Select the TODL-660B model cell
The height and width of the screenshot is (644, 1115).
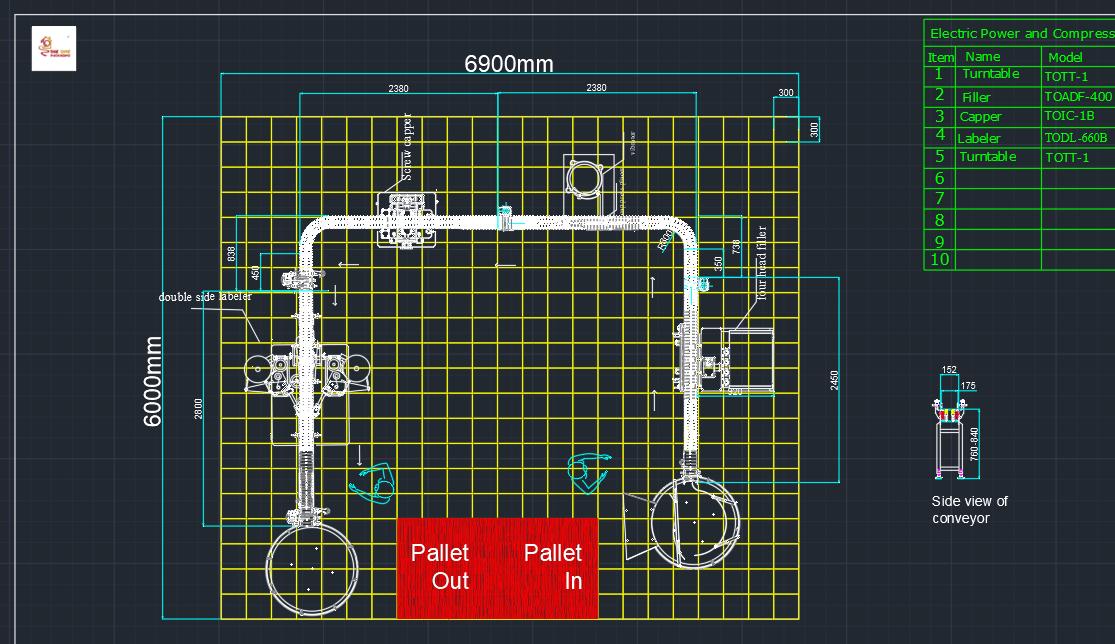pos(1075,138)
